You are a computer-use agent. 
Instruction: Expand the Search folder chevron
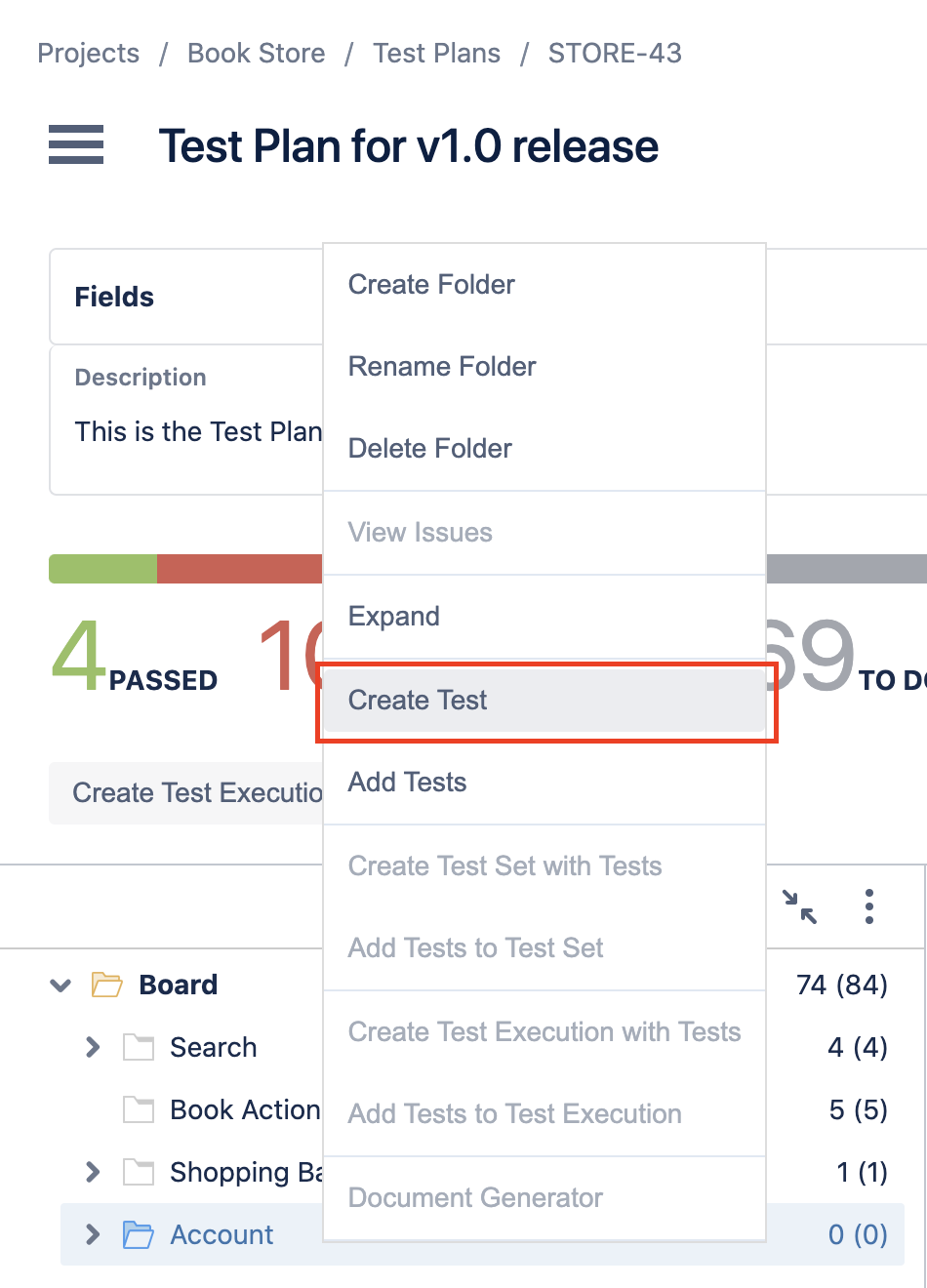coord(93,1047)
